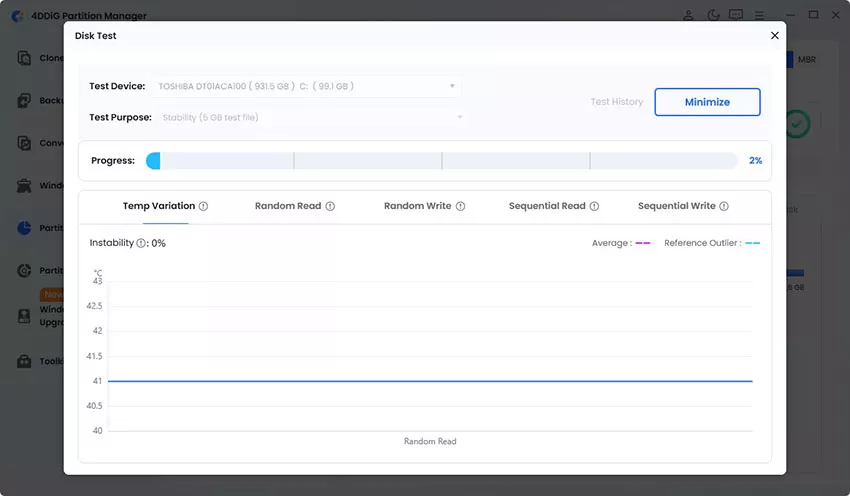
Task: Click the Instability info icon
Action: (x=141, y=243)
